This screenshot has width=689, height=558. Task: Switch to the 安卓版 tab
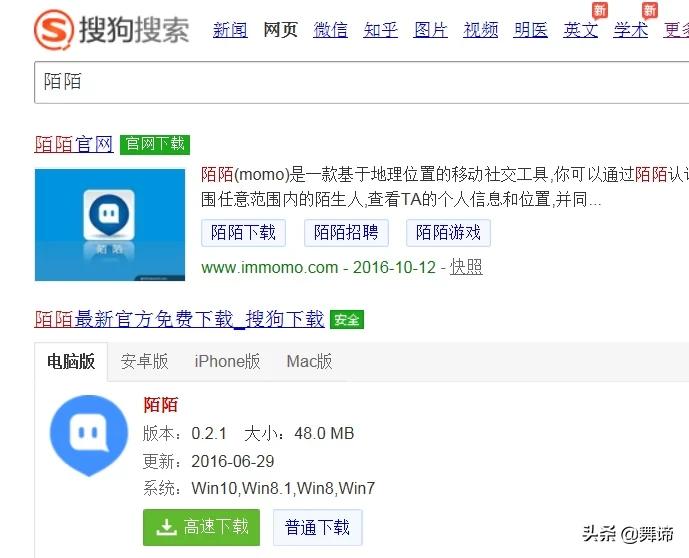point(145,362)
